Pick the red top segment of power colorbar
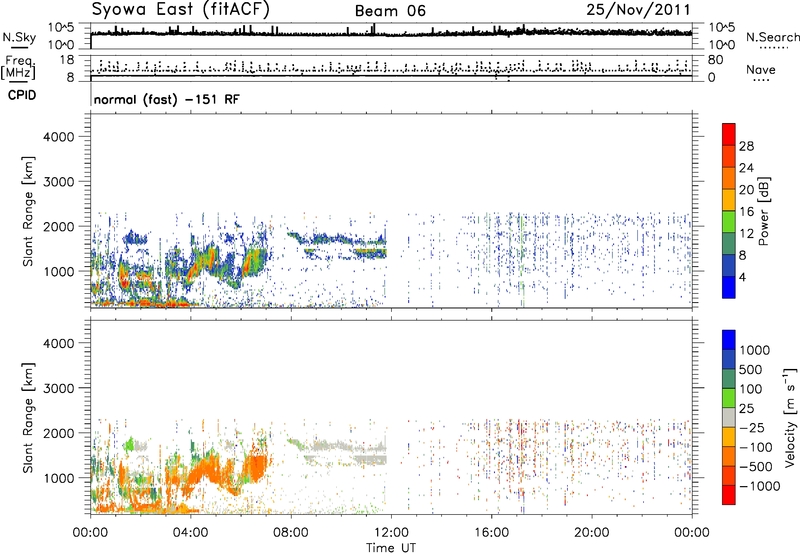800x554 pixels. point(729,134)
